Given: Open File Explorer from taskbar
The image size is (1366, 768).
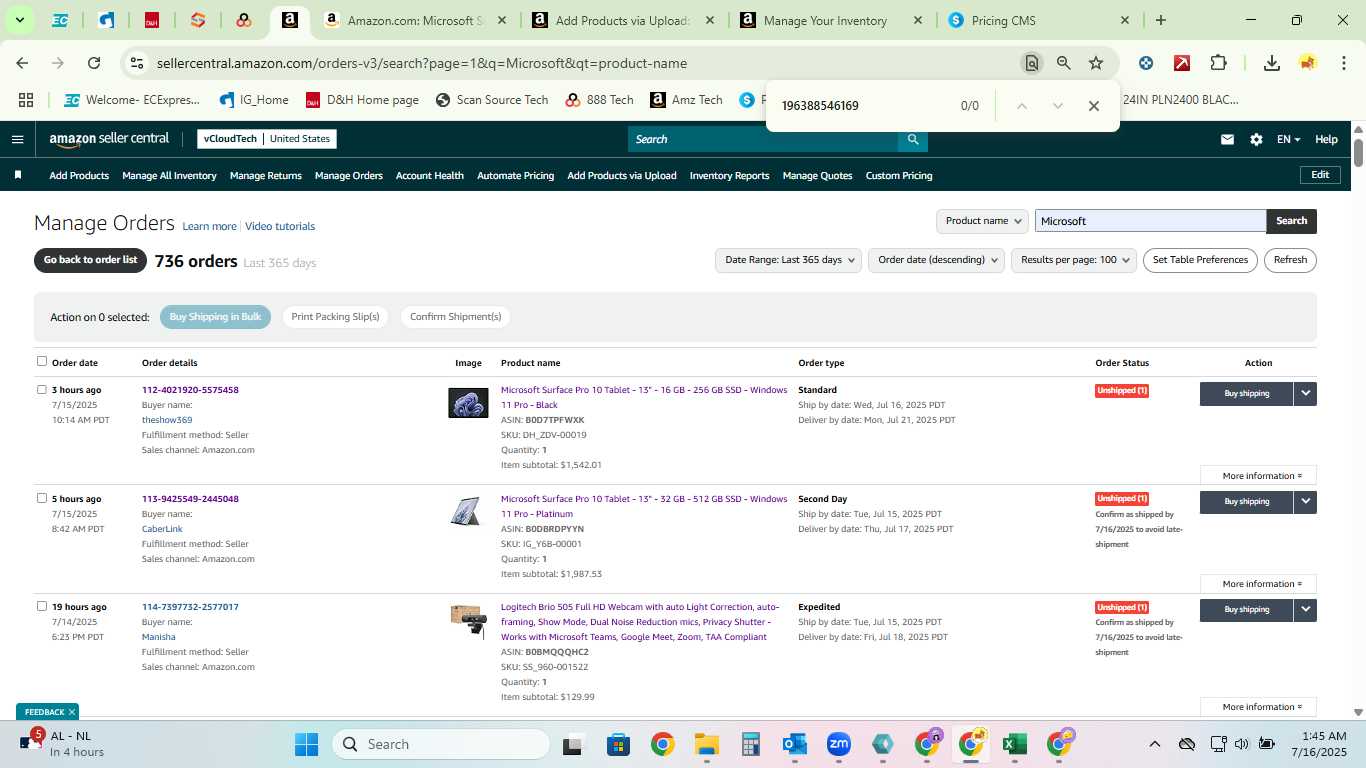Looking at the screenshot, I should click(x=707, y=744).
